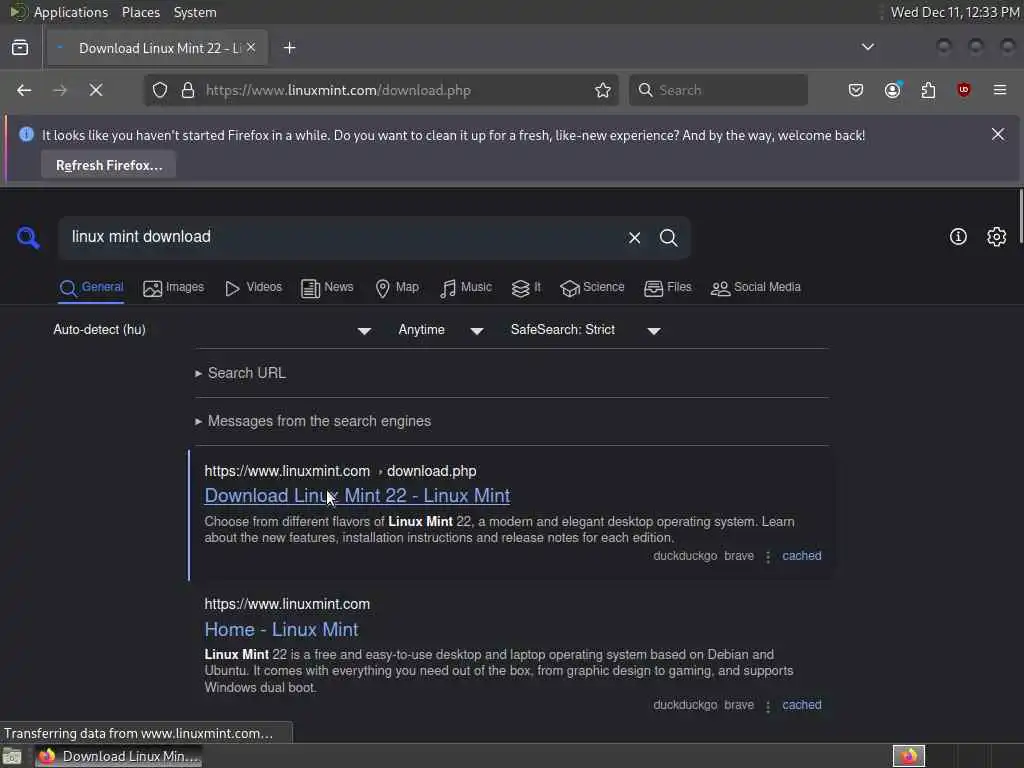Open the System menu
1024x768 pixels.
(195, 12)
